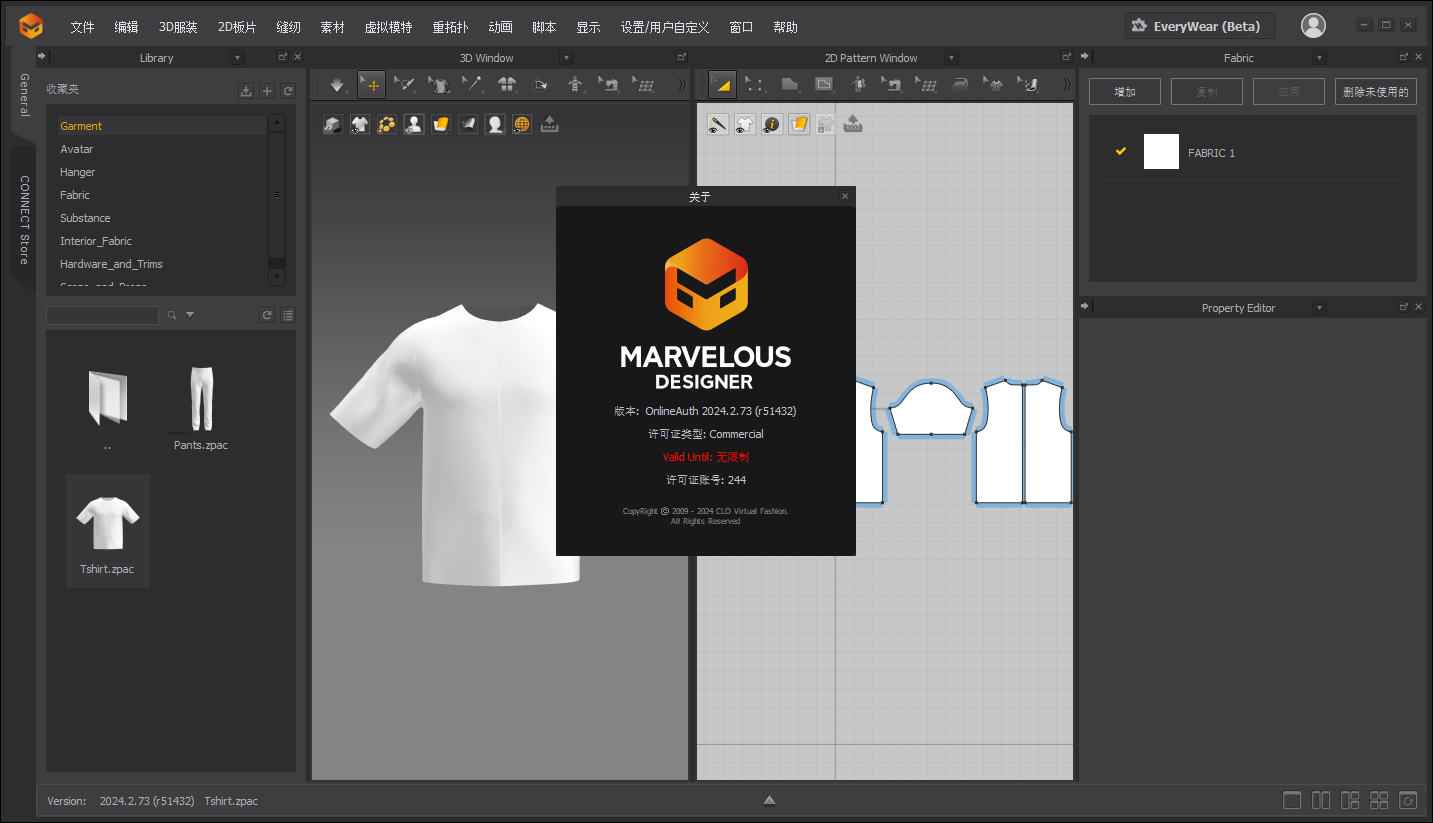1433x823 pixels.
Task: Switch to the CONNECT Store side tab
Action: point(24,220)
